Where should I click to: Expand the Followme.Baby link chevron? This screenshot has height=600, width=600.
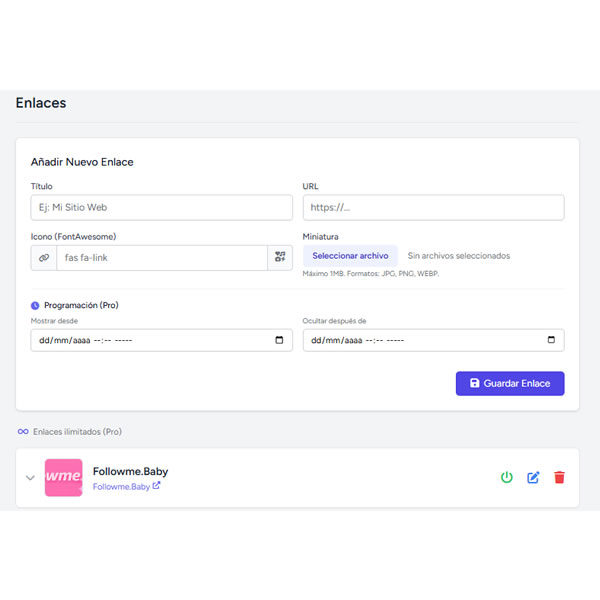pos(30,478)
